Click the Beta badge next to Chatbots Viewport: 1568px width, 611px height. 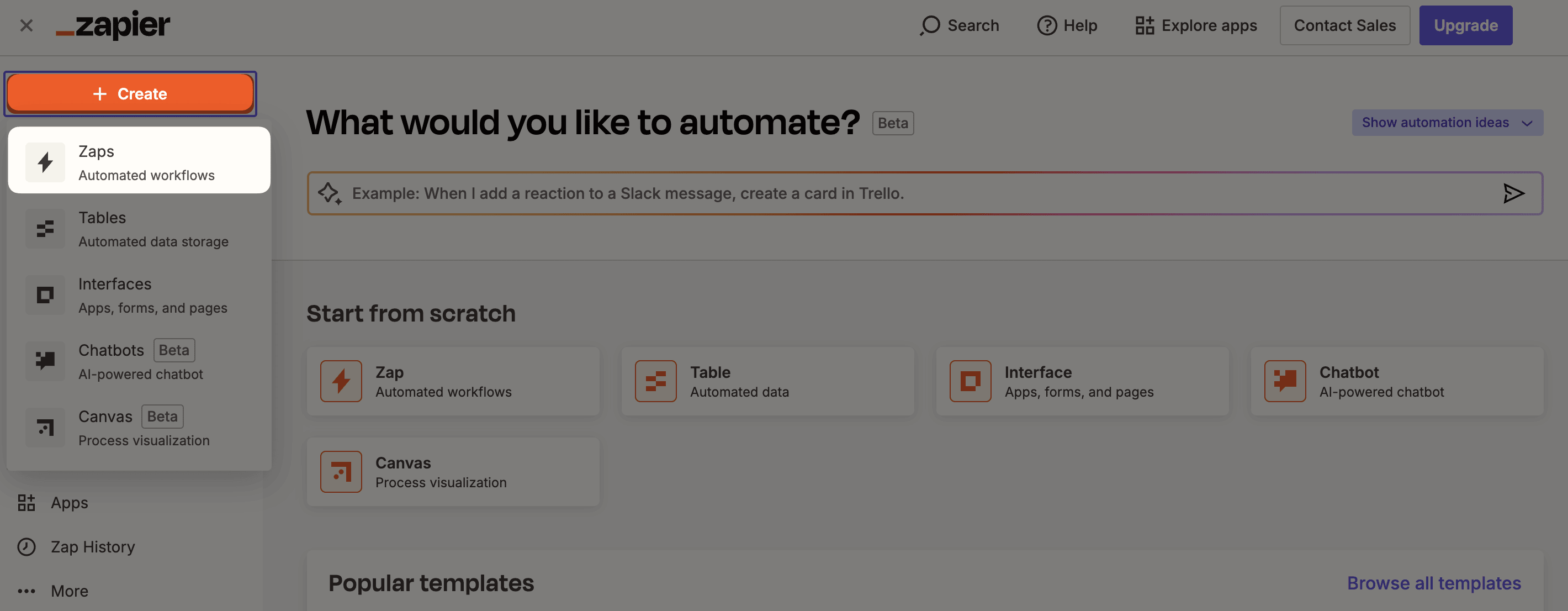click(x=174, y=350)
